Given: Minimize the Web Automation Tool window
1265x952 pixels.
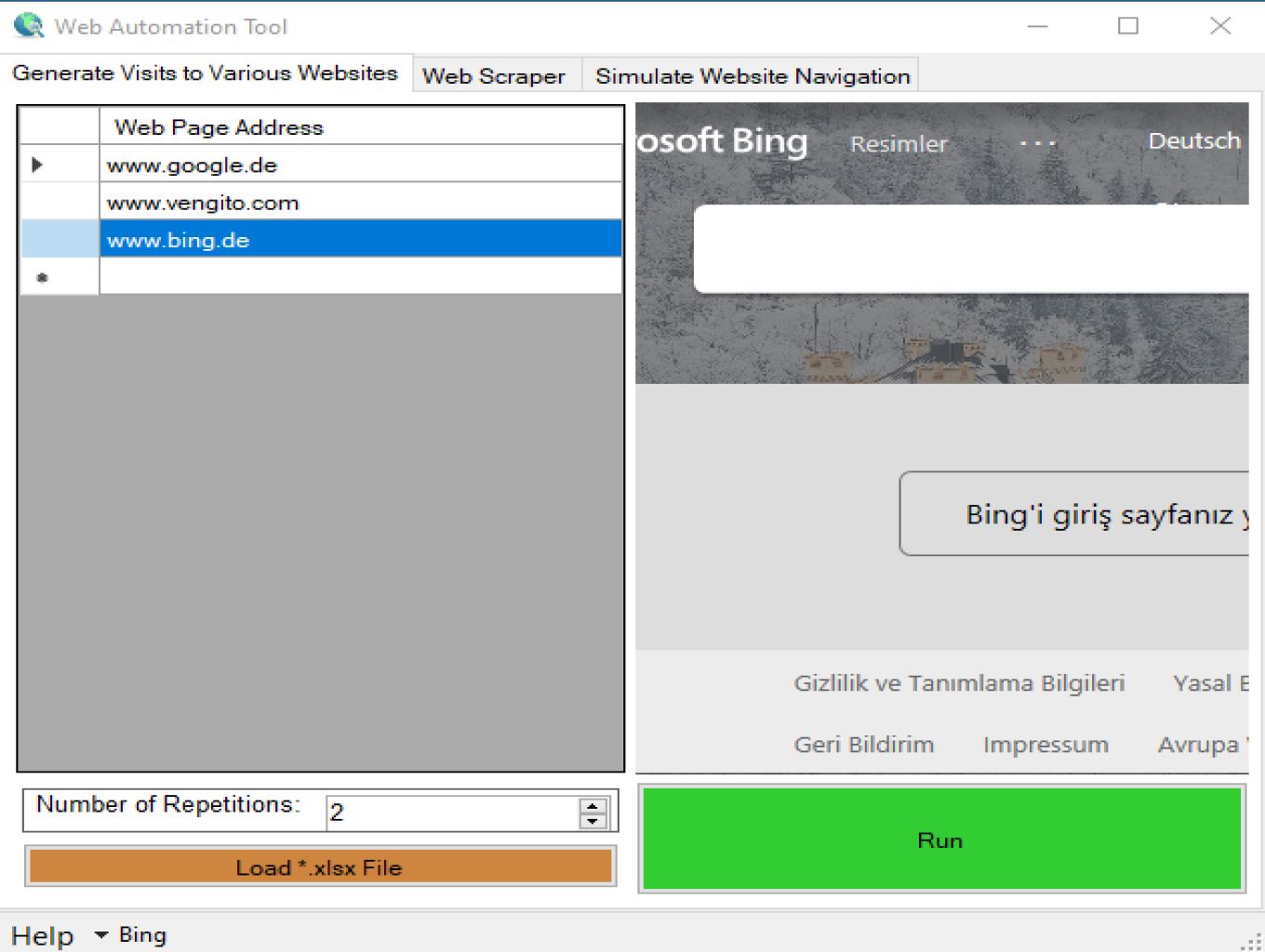Looking at the screenshot, I should pos(1038,26).
